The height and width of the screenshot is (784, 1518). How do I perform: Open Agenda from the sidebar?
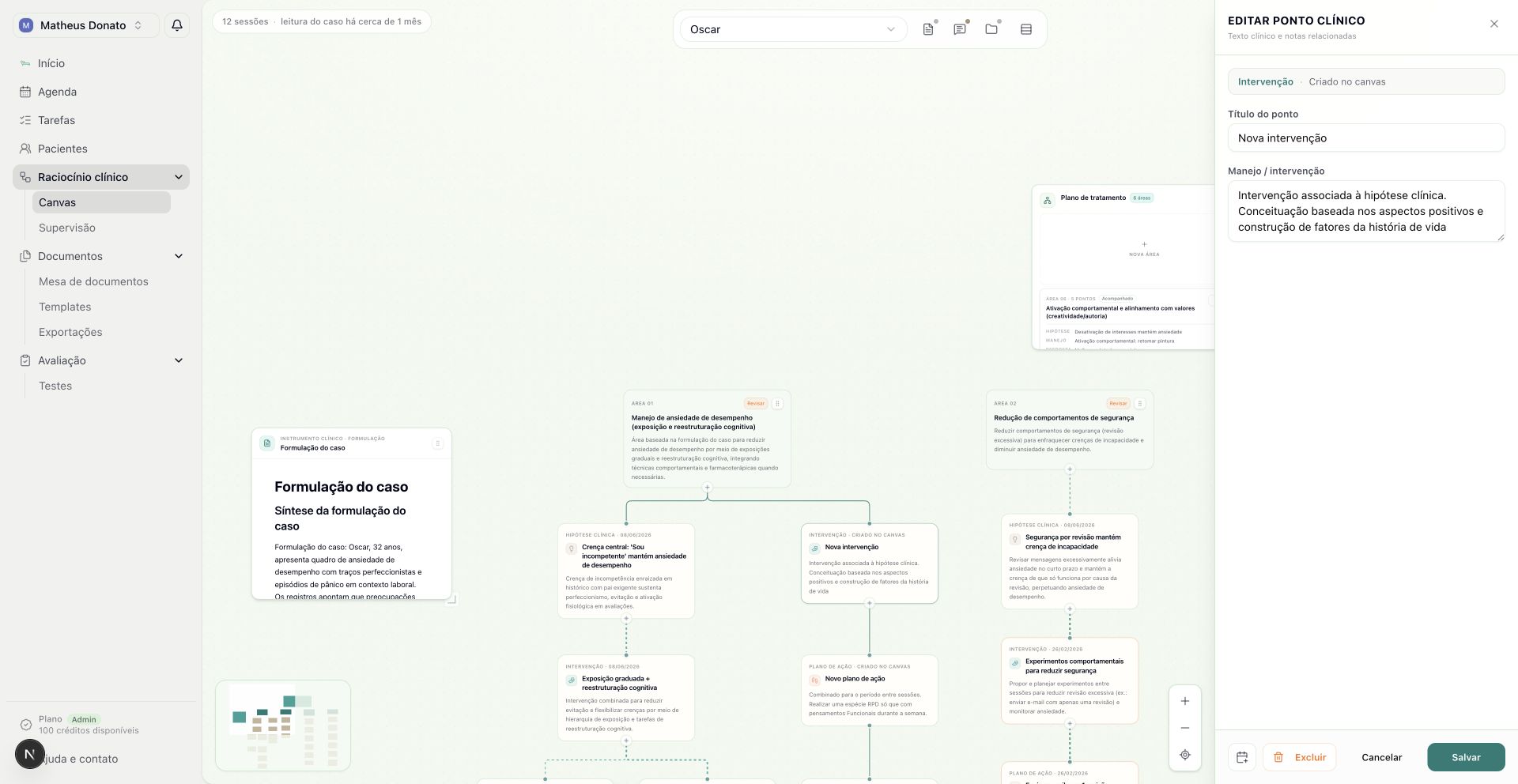pyautogui.click(x=58, y=92)
